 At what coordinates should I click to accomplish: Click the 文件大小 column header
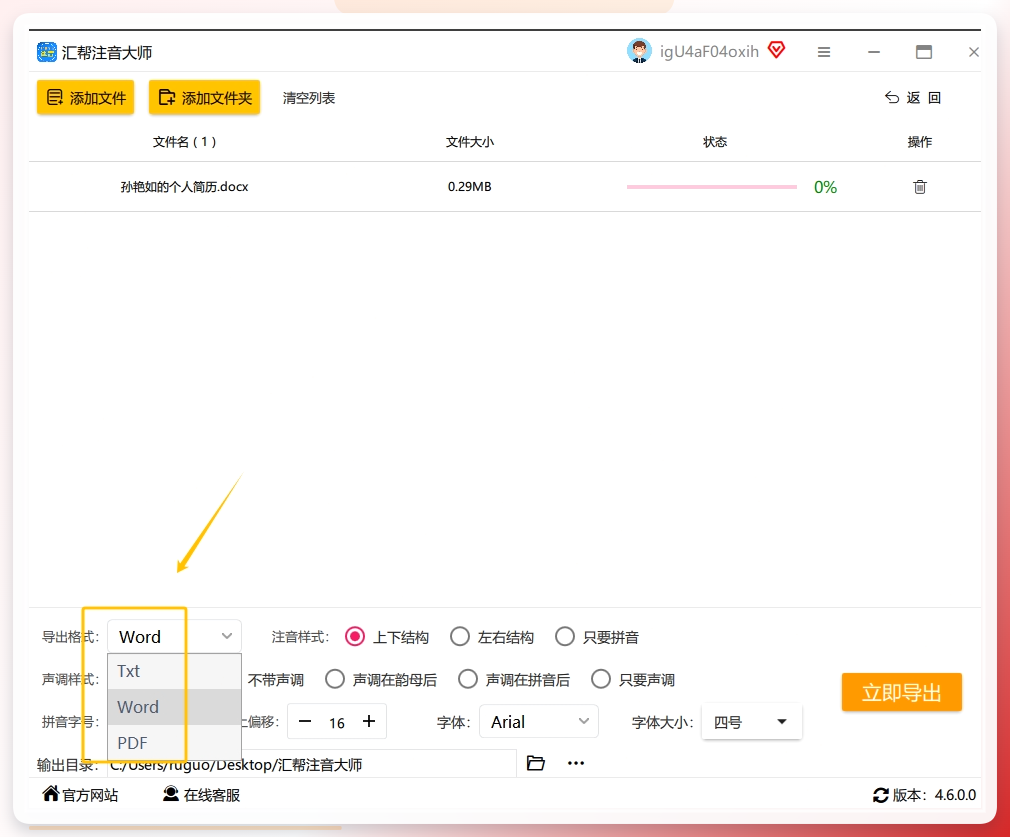click(470, 142)
